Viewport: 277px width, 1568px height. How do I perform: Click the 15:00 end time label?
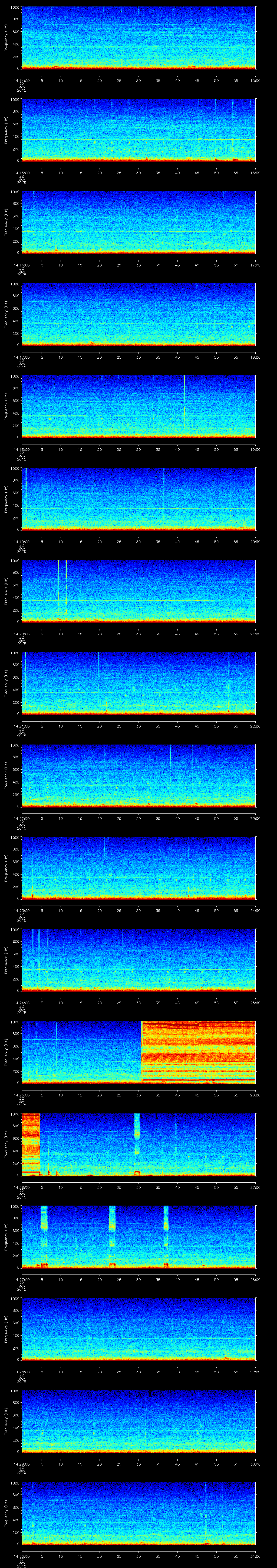[x=256, y=80]
